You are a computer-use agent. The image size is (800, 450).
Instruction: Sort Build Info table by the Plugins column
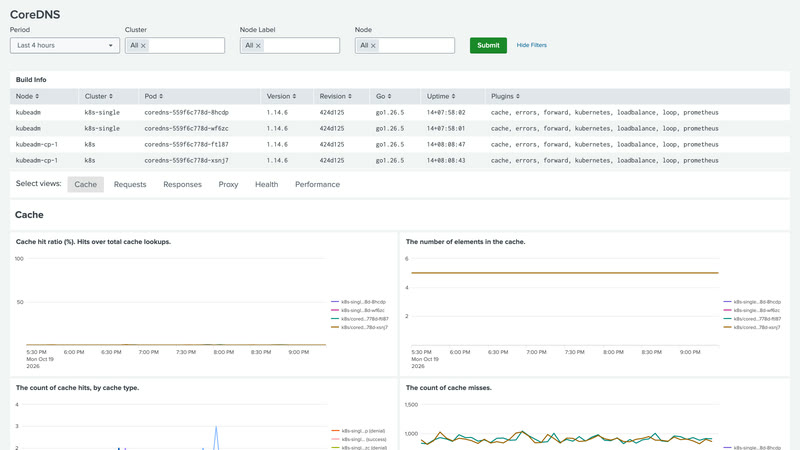click(506, 96)
